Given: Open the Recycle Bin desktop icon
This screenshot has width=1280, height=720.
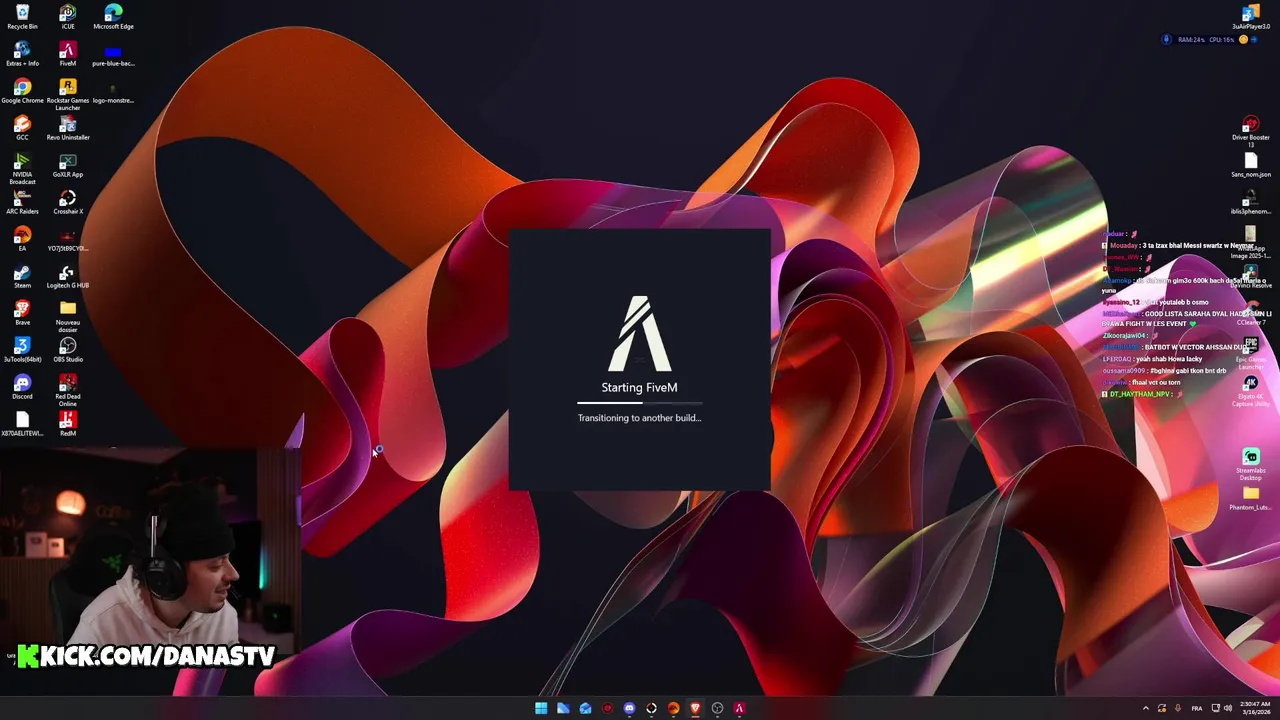Looking at the screenshot, I should coord(22,16).
